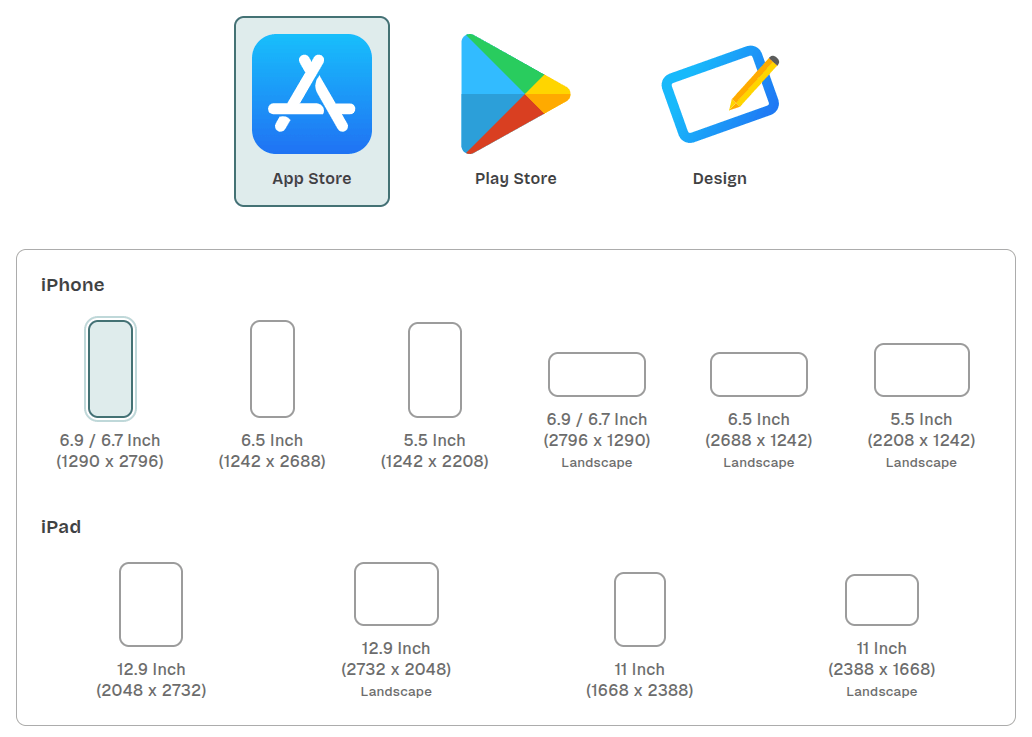Viewport: 1032px width, 737px height.
Task: Click the iPad section heading
Action: (x=62, y=527)
